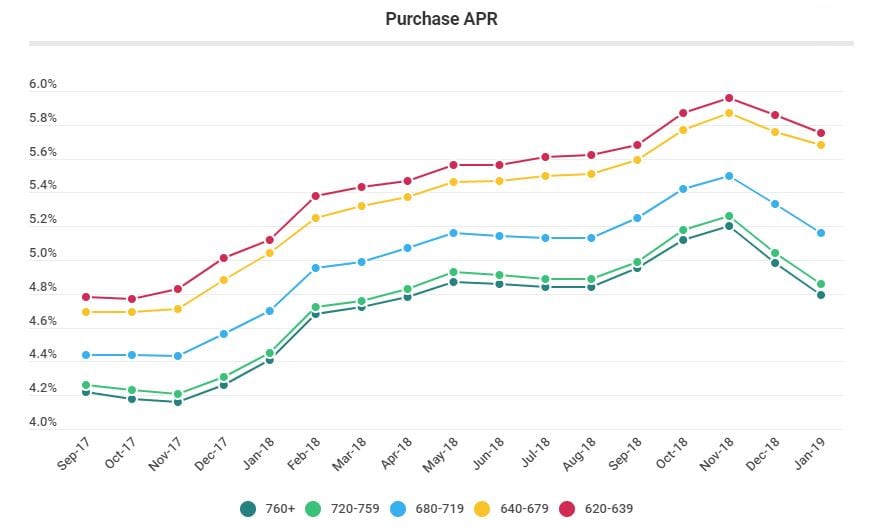Select red line's Feb-18 data point

click(x=316, y=196)
